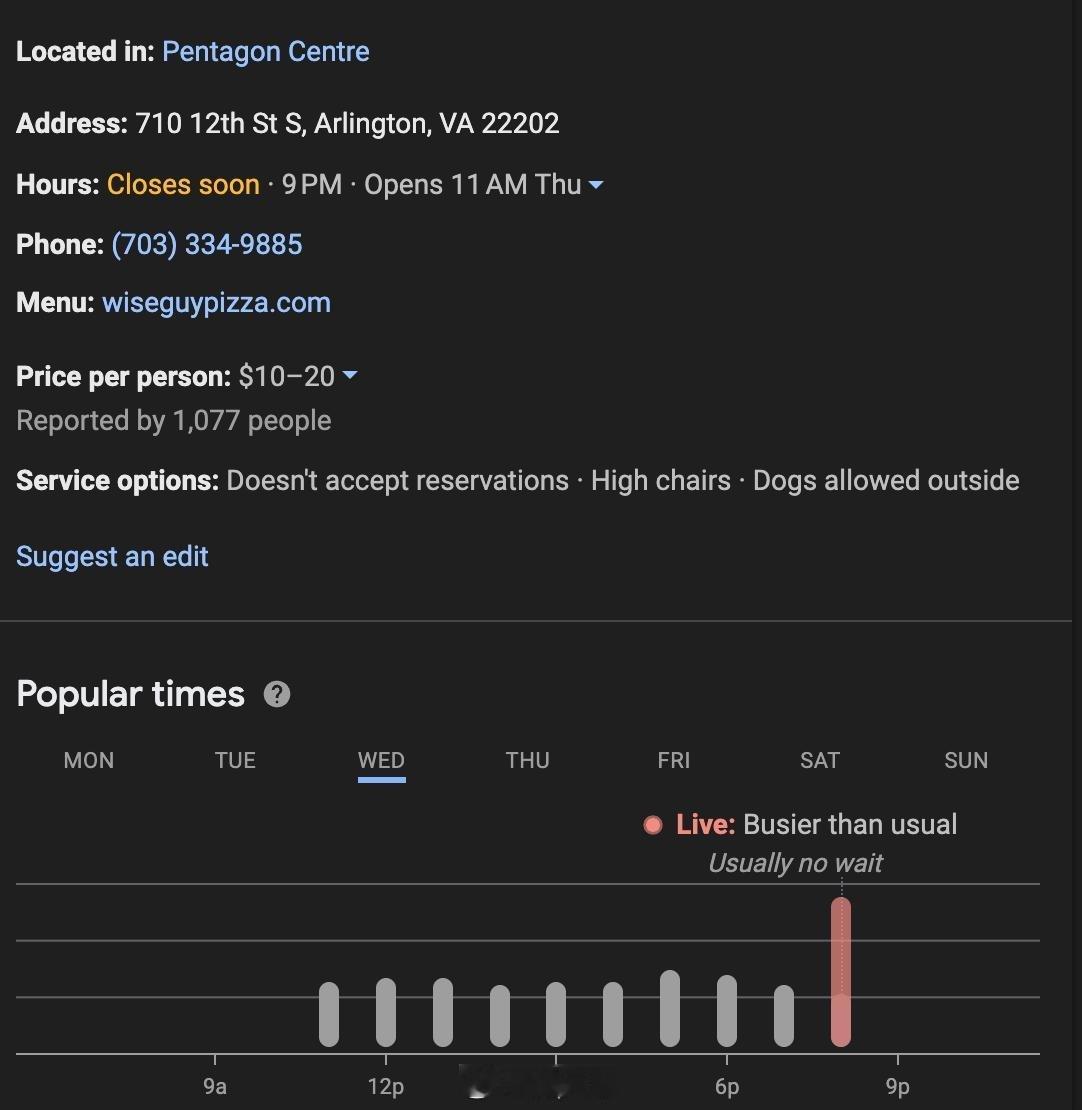Switch to the THU tab
The width and height of the screenshot is (1082, 1110).
[527, 760]
